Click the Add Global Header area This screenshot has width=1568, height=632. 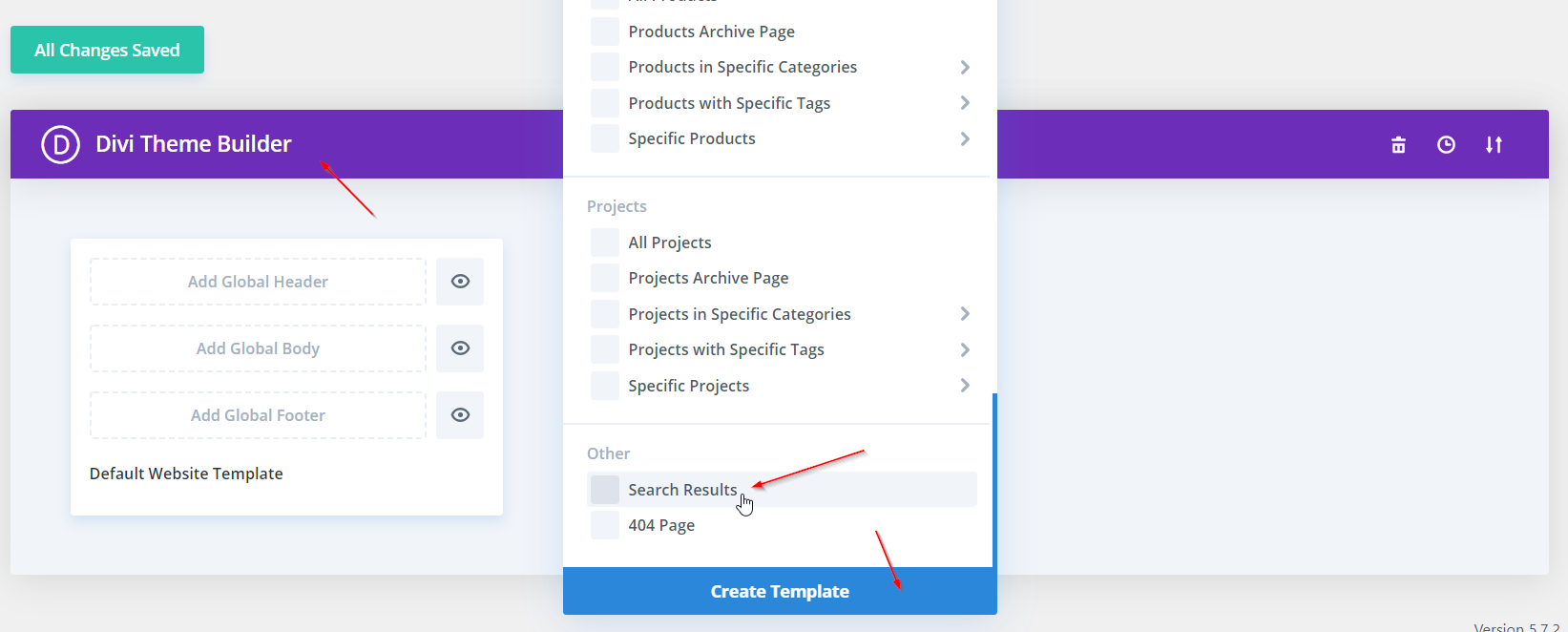[258, 282]
